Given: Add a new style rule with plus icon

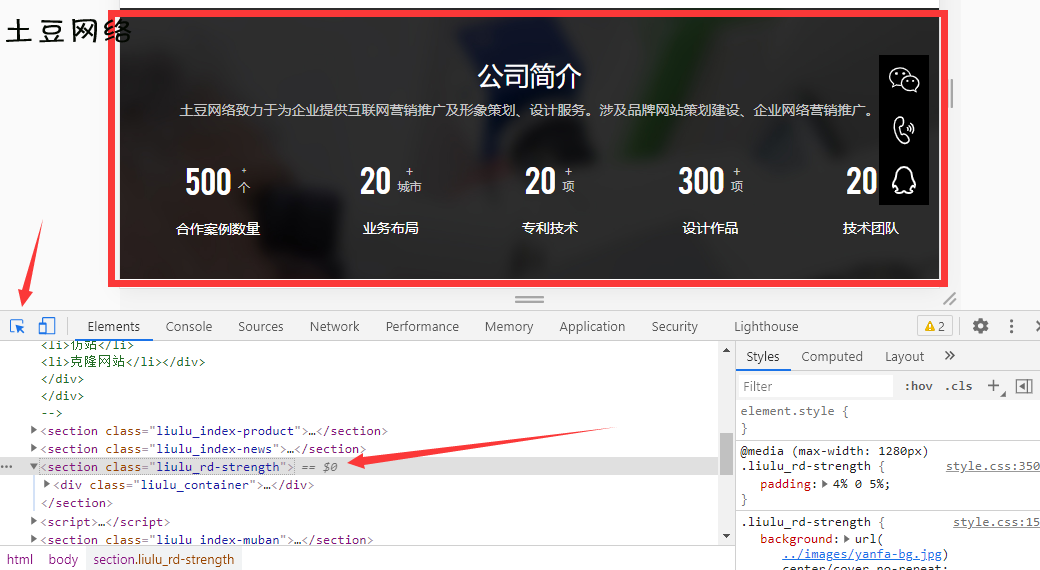Looking at the screenshot, I should 993,386.
